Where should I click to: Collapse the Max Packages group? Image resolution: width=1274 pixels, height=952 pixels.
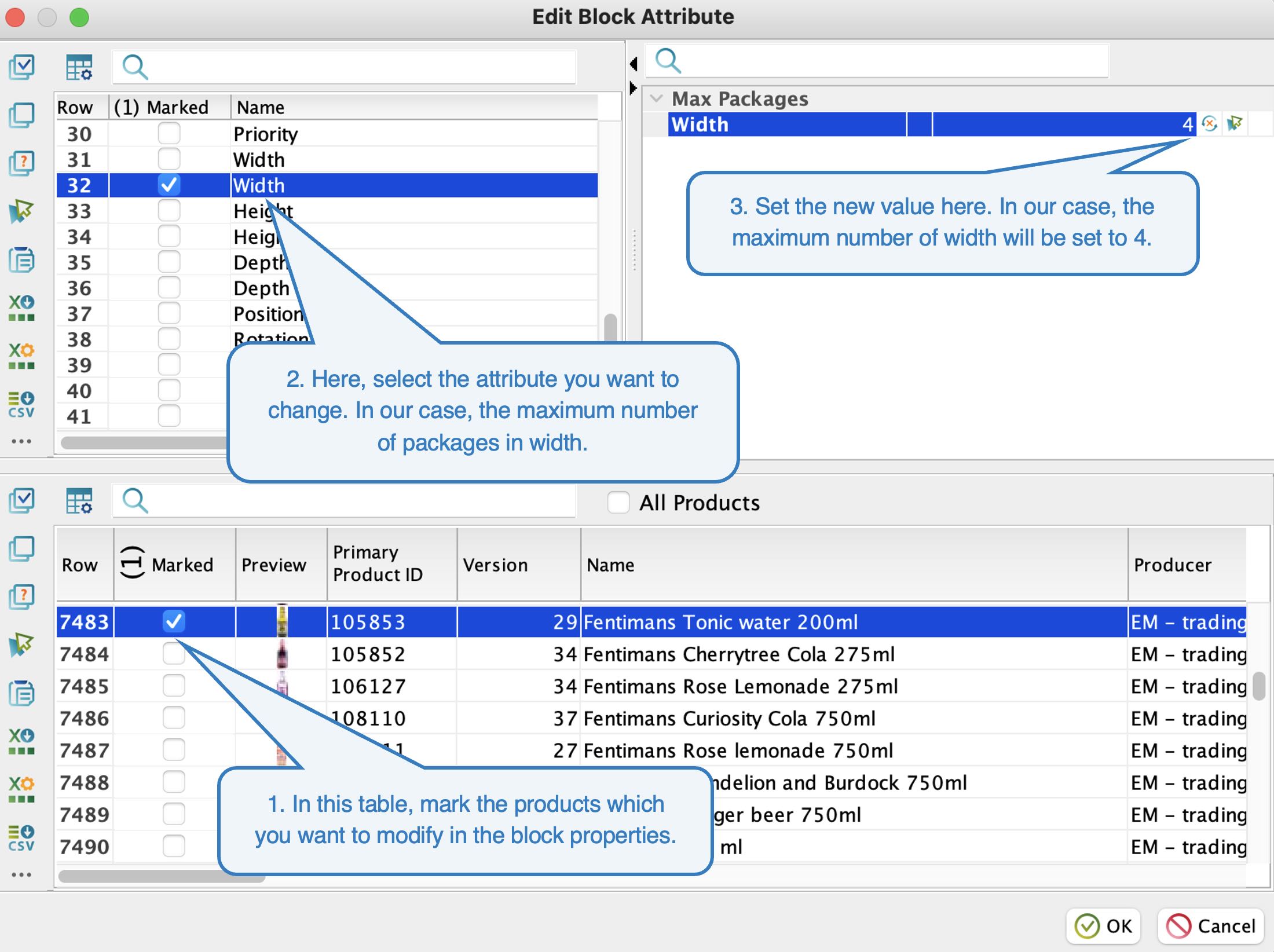point(656,98)
